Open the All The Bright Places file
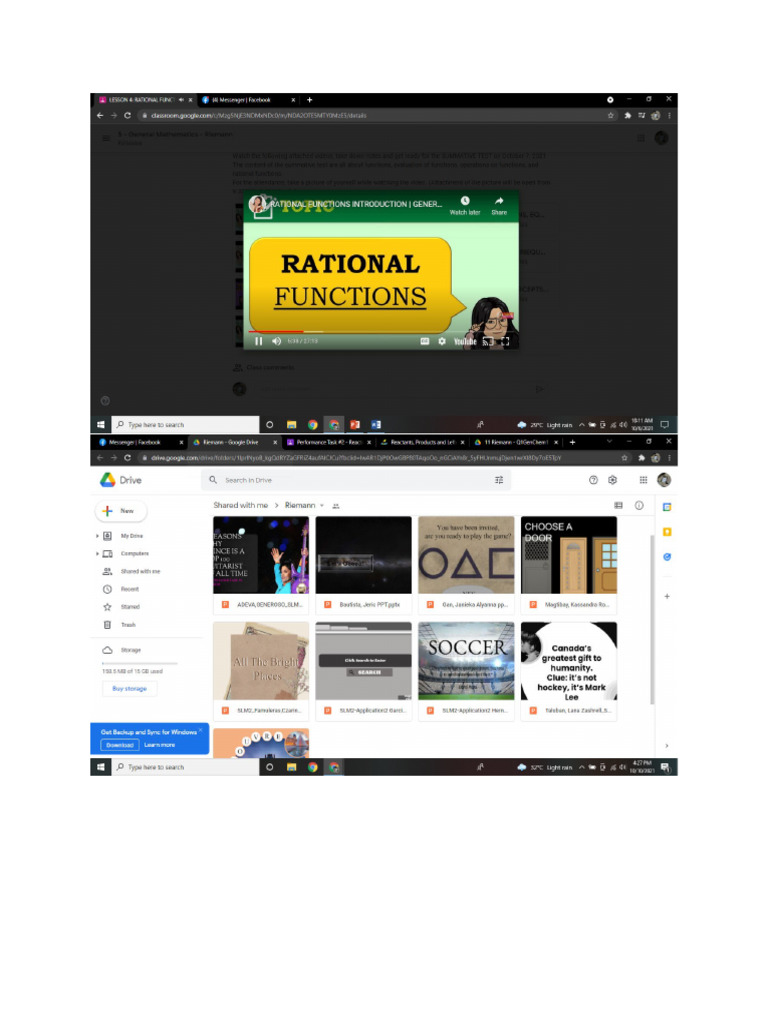This screenshot has height=1024, width=768. click(261, 671)
